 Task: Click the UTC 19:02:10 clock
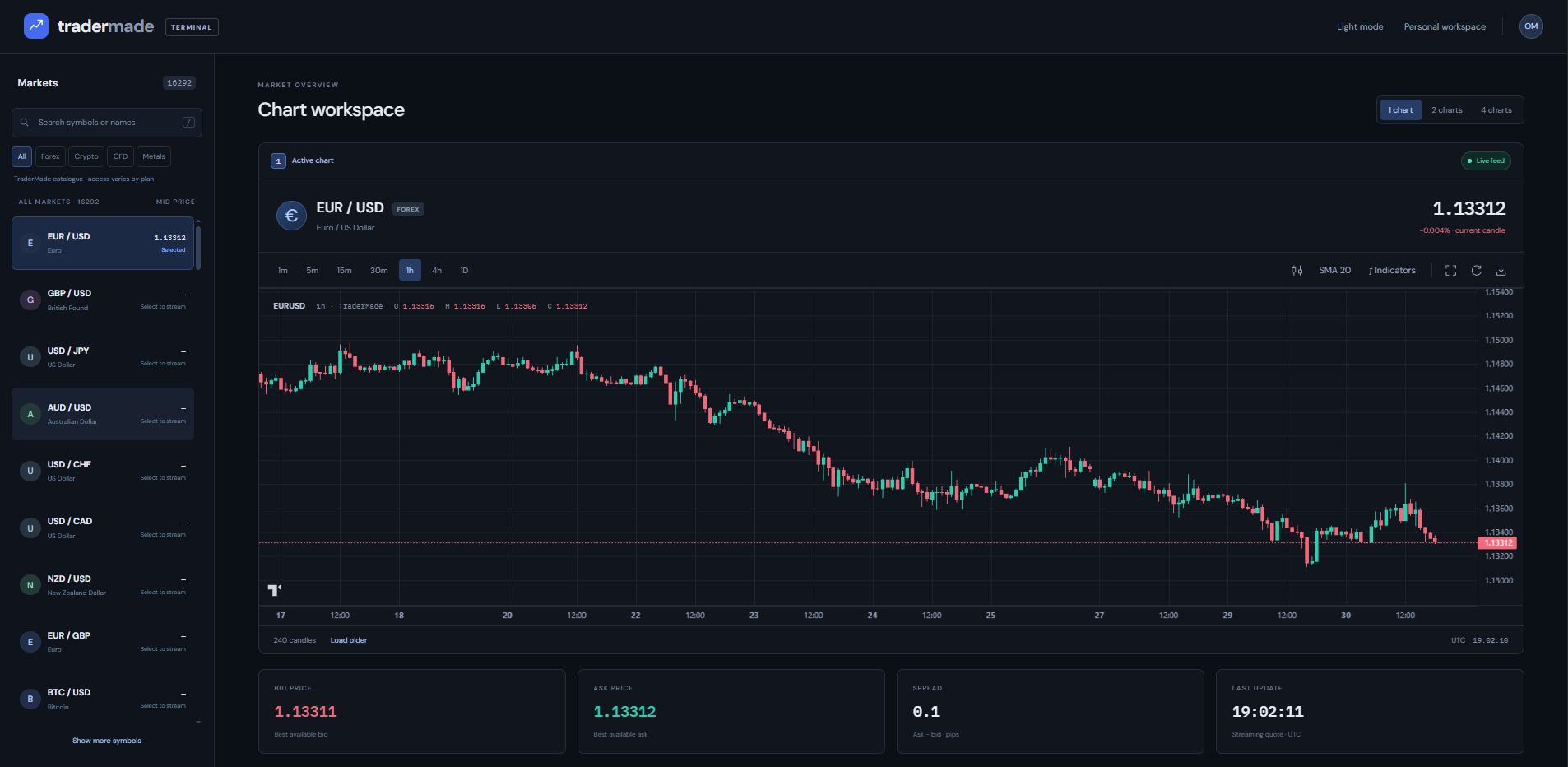[1479, 640]
